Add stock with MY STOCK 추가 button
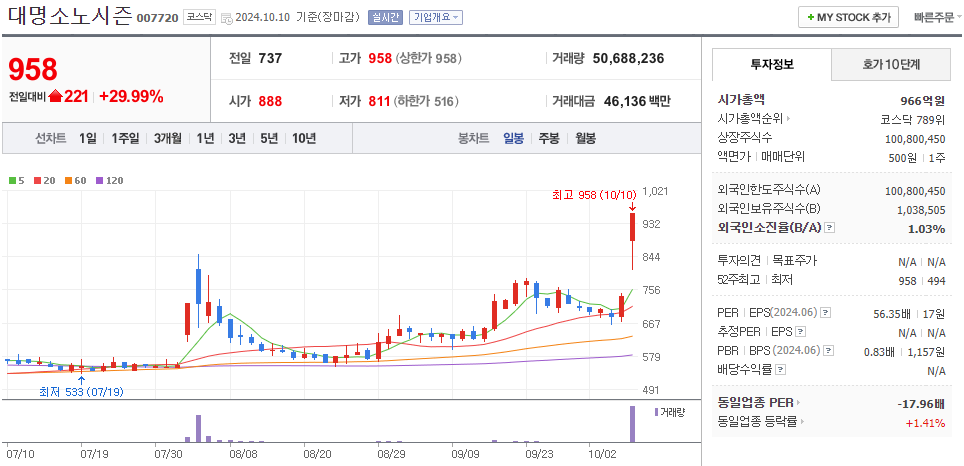The image size is (964, 466). click(x=848, y=17)
